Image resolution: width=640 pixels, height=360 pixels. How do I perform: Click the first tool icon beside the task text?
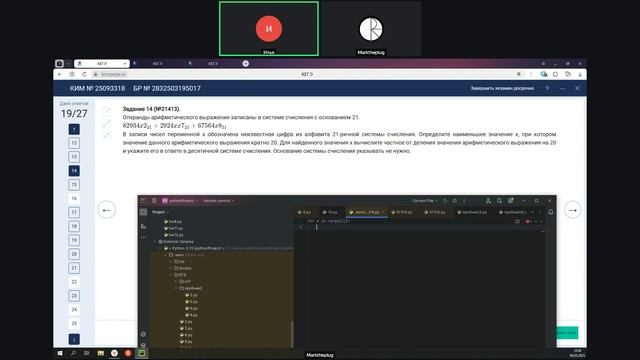point(107,111)
